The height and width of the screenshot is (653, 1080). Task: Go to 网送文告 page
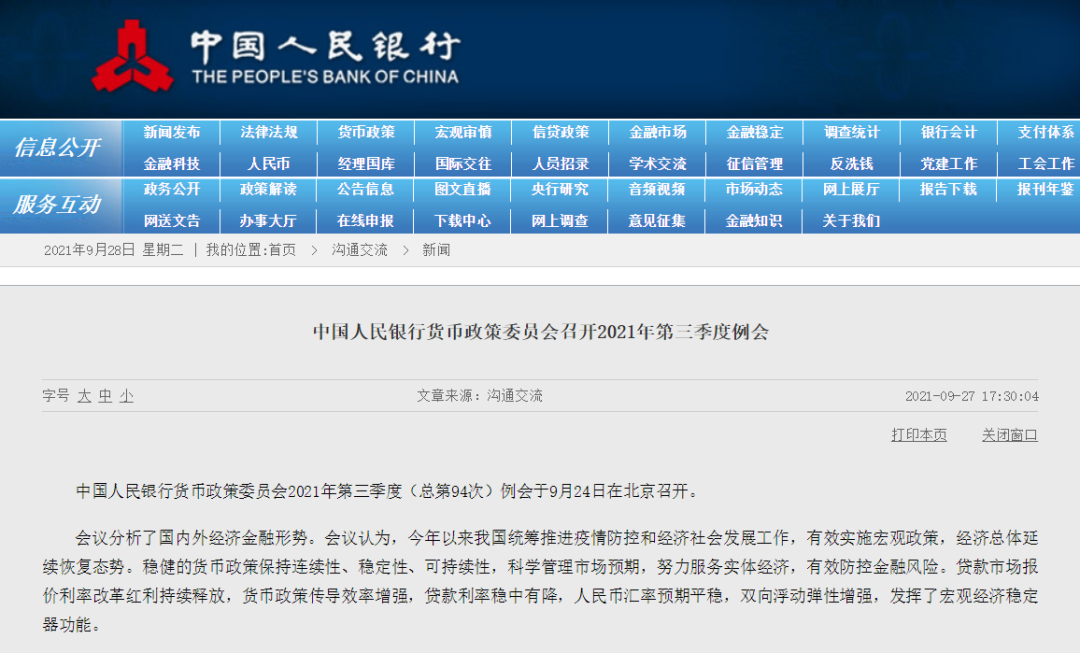pos(172,220)
